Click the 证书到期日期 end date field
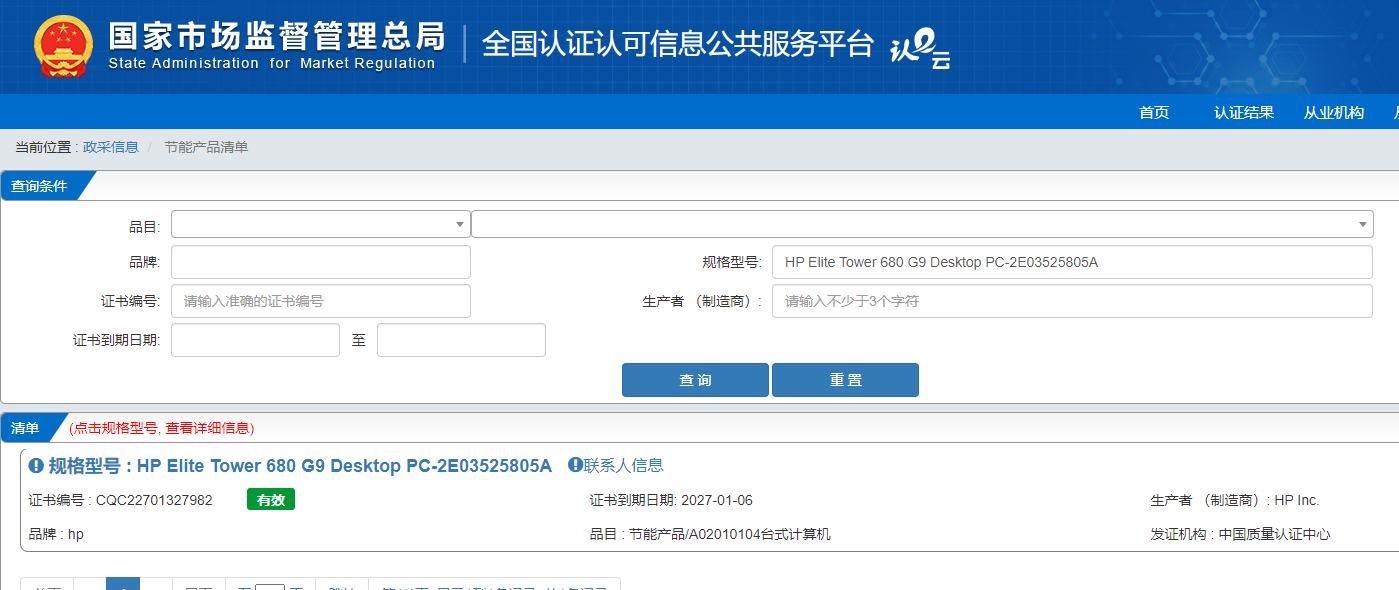 coord(461,340)
